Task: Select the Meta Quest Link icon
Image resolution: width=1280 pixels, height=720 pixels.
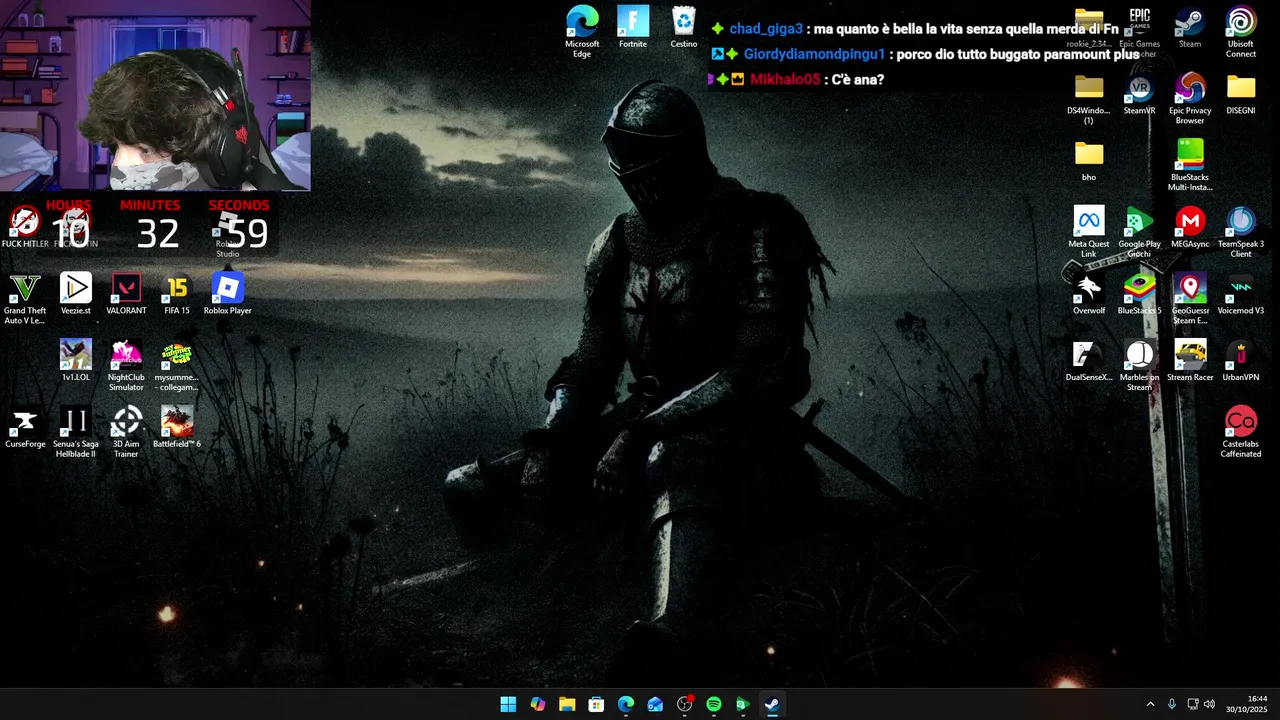Action: coord(1089,232)
